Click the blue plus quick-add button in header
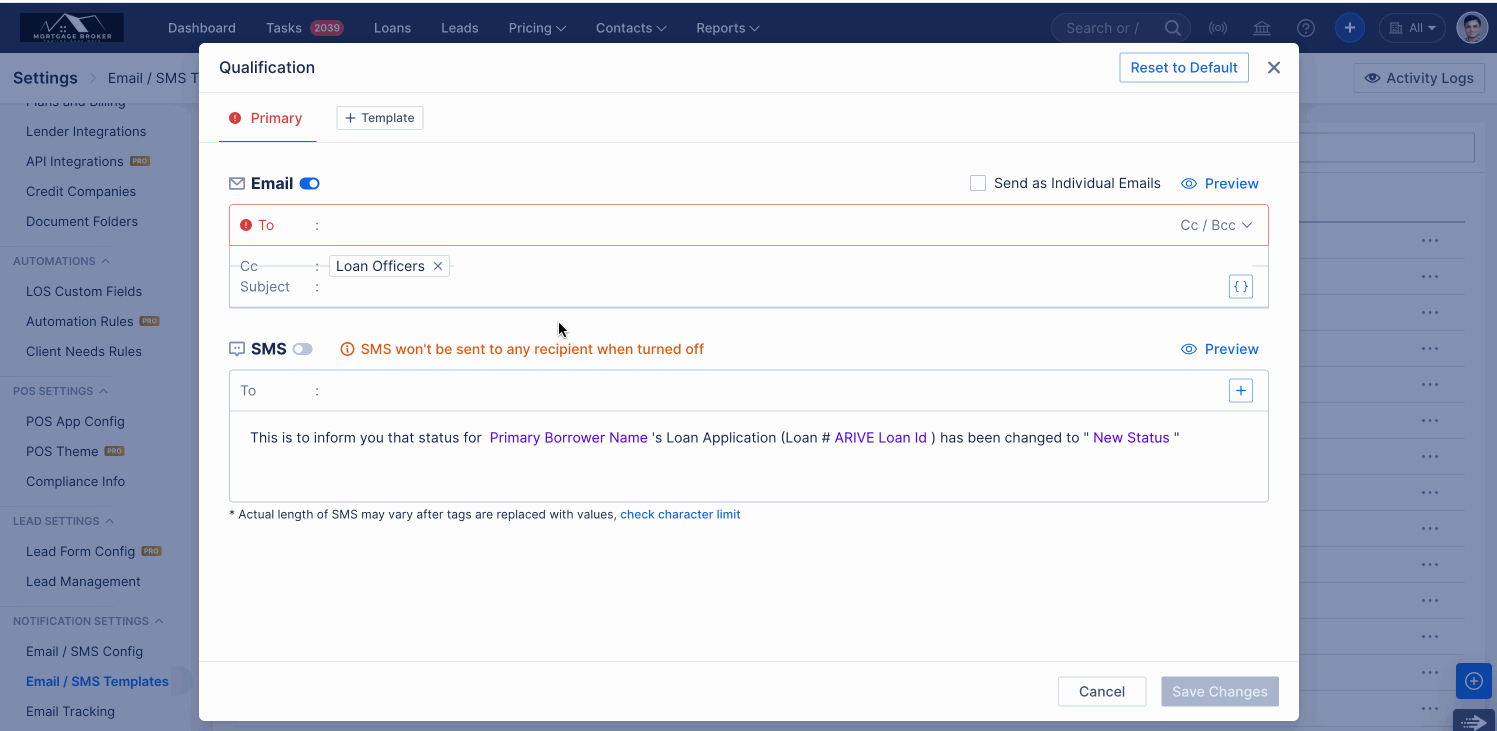 tap(1350, 28)
